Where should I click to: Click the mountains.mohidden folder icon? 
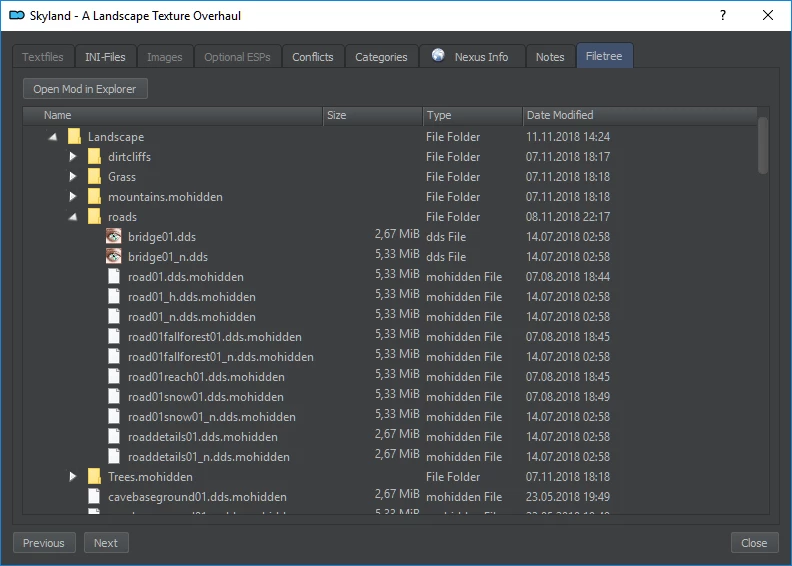[x=94, y=196]
